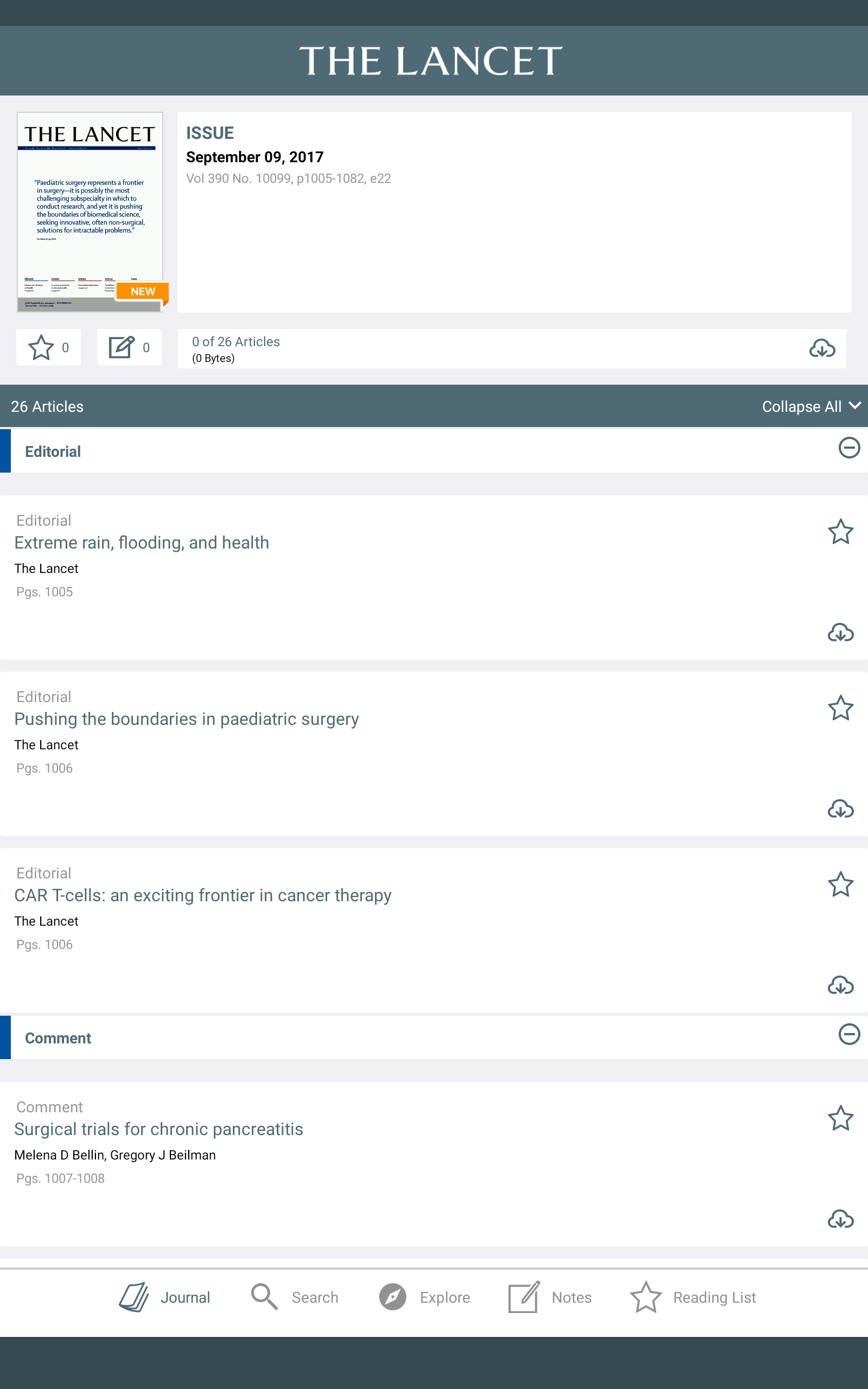Click Collapse All dropdown
This screenshot has width=868, height=1389.
[811, 406]
